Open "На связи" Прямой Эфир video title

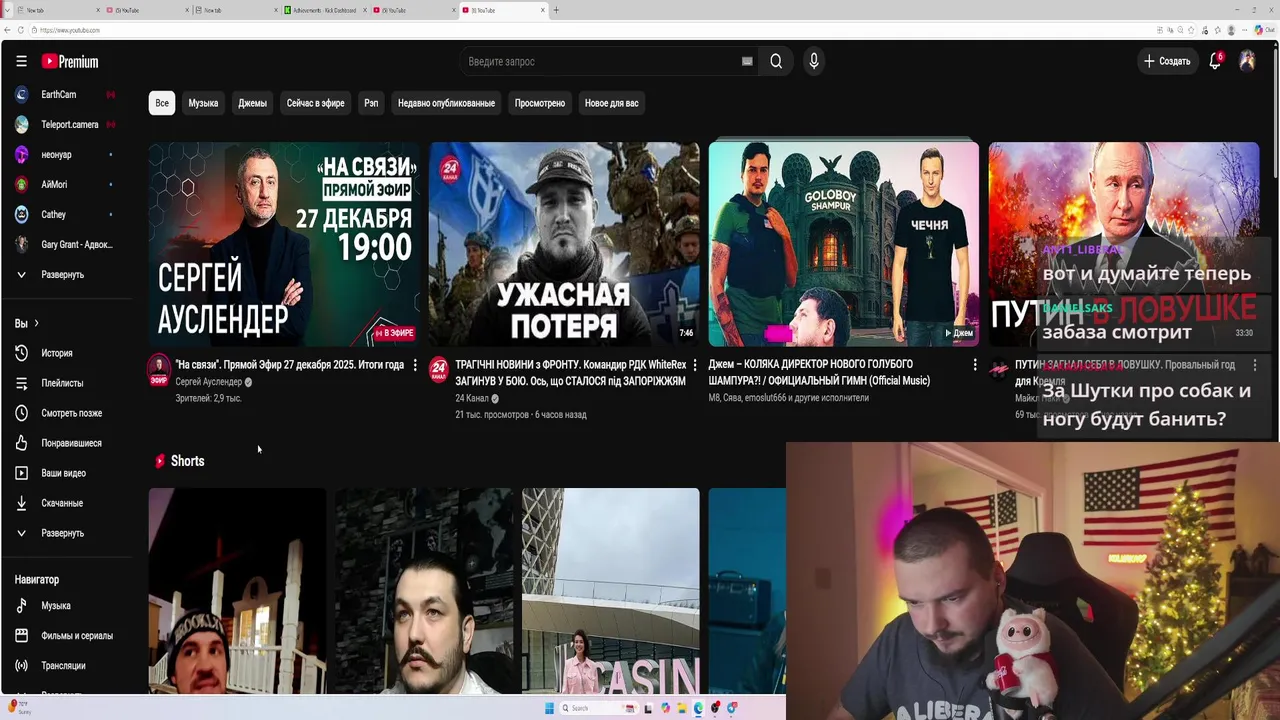tap(290, 365)
